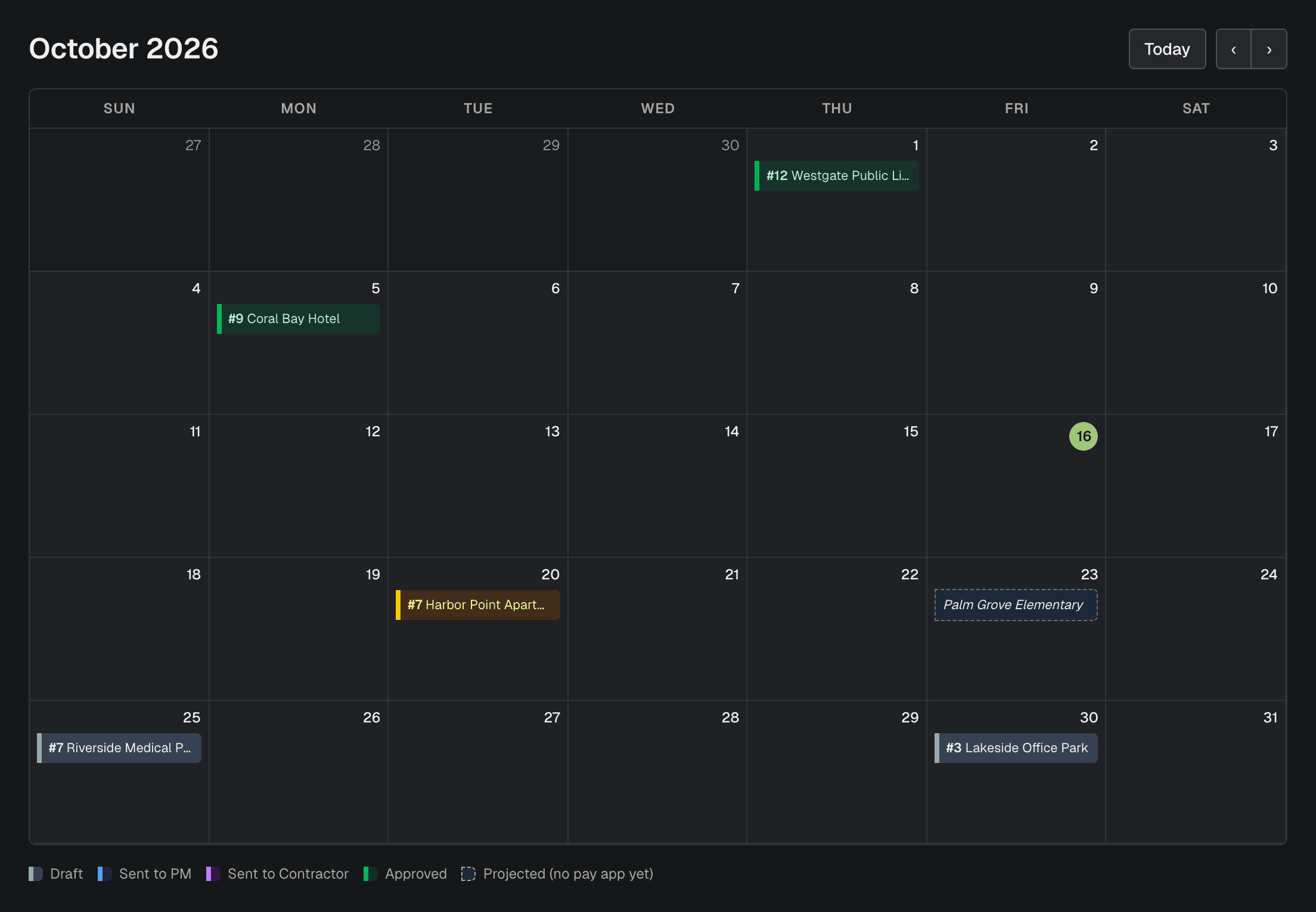Select date 5 cell number
The height and width of the screenshot is (912, 1316).
pyautogui.click(x=375, y=289)
